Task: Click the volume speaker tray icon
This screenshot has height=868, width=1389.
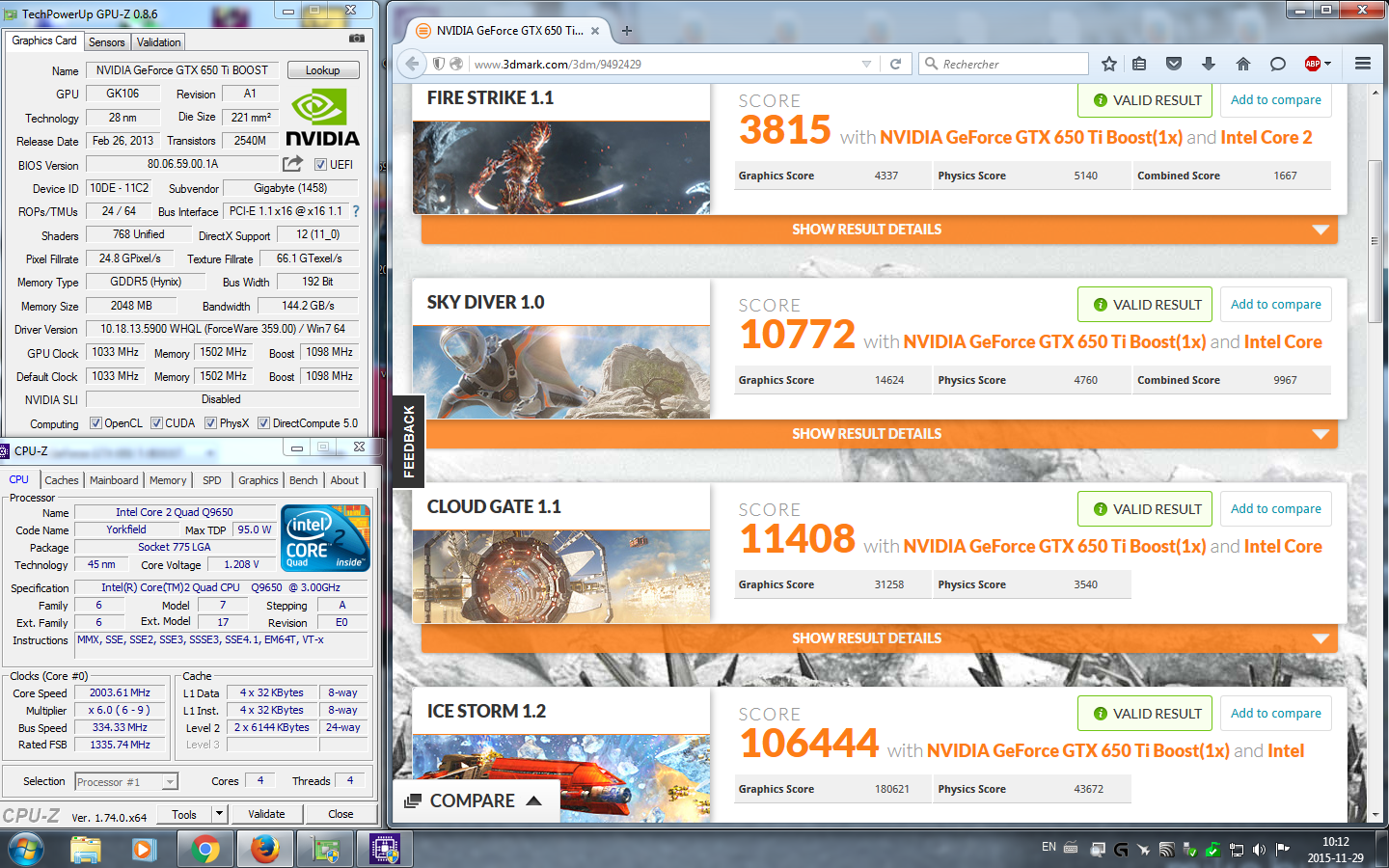Action: tap(1259, 850)
